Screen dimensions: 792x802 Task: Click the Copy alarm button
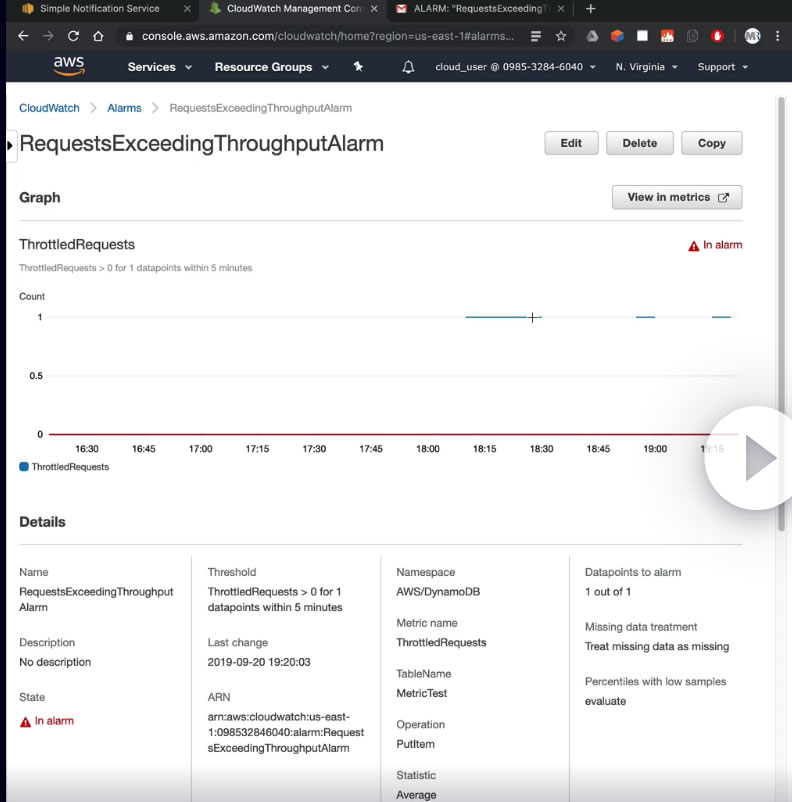(711, 143)
